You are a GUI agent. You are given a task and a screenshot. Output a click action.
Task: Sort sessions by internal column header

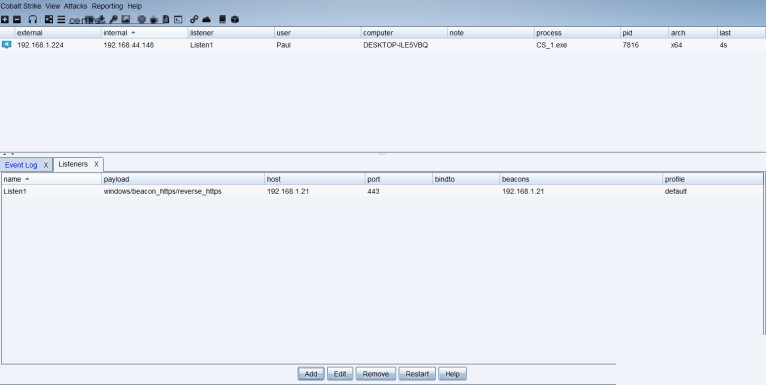[x=145, y=33]
